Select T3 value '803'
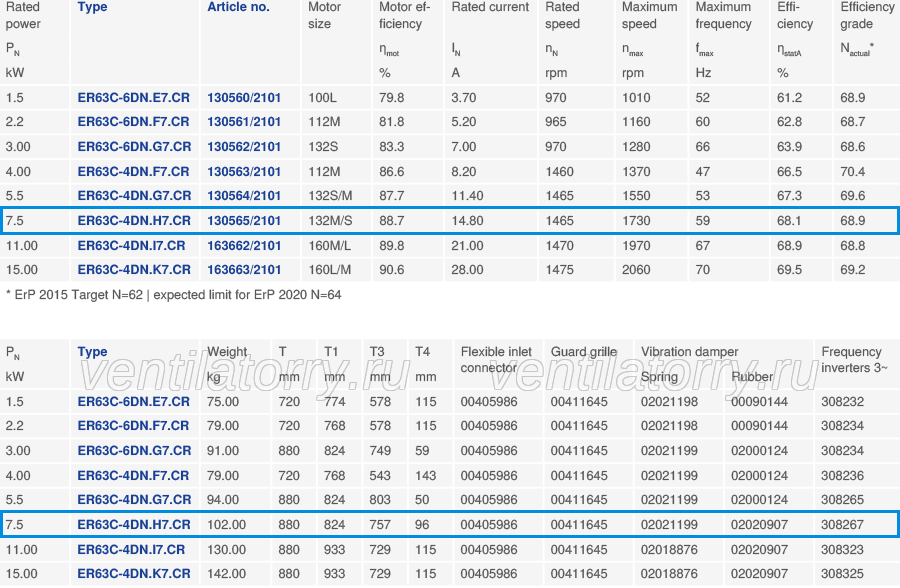The height and width of the screenshot is (588, 900). (x=380, y=500)
